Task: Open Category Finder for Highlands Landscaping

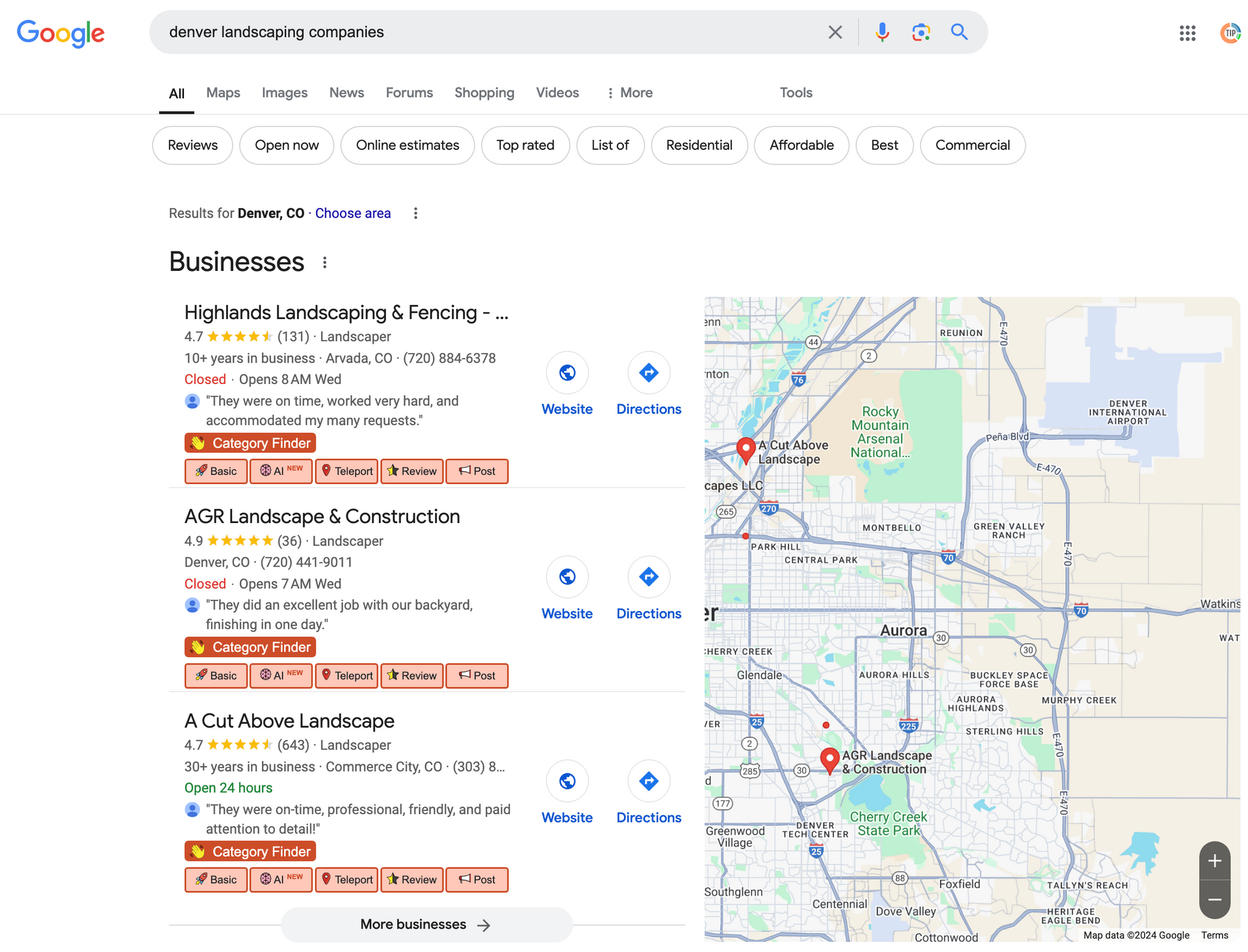Action: 250,443
